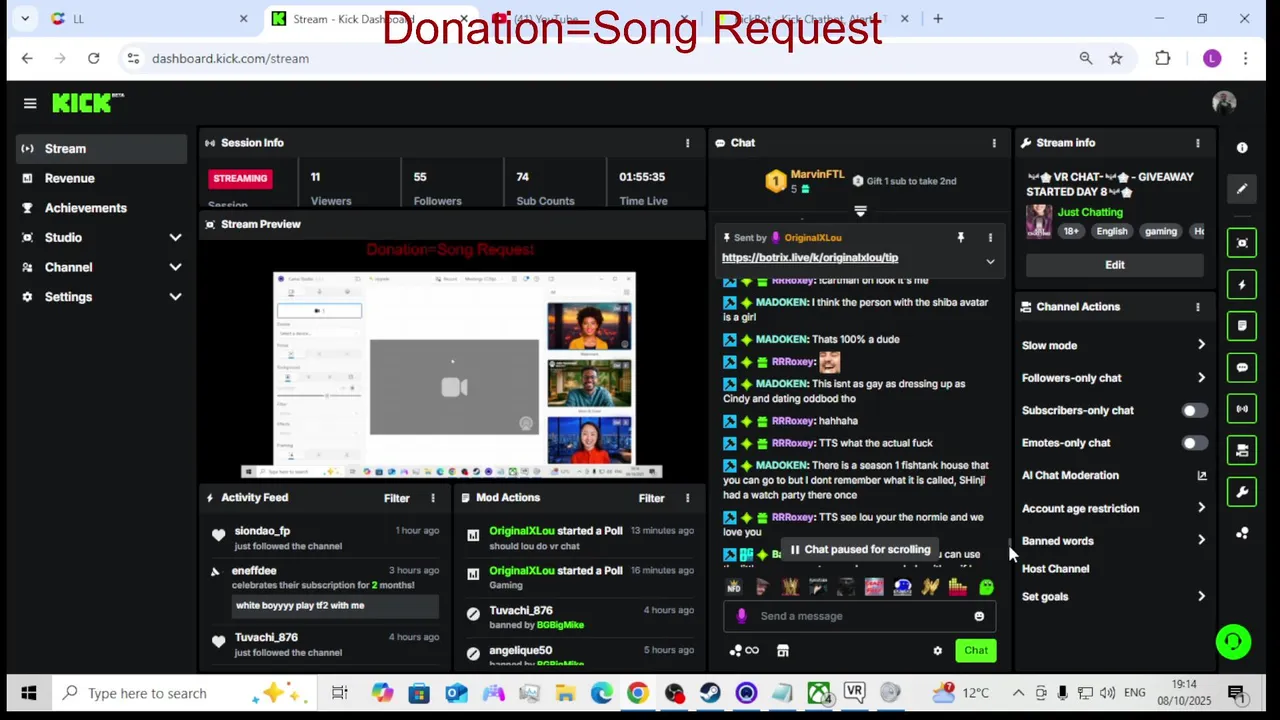
Task: Open Account age restriction options
Action: pyautogui.click(x=1114, y=508)
